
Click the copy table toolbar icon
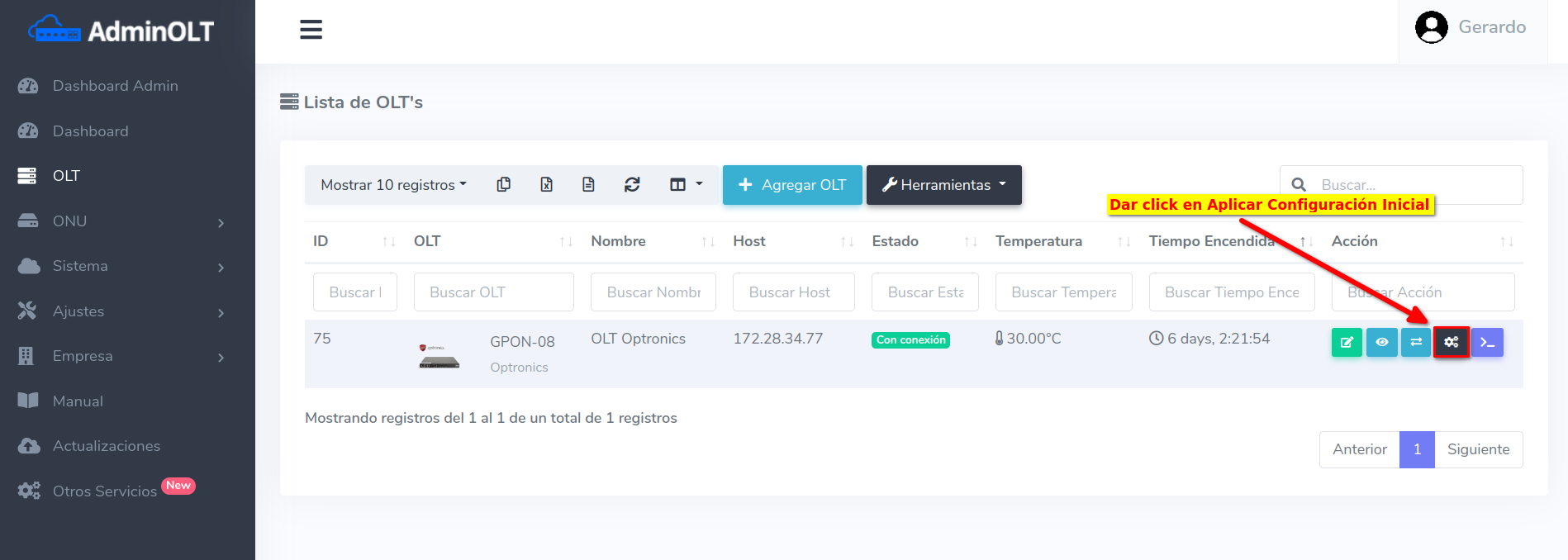tap(503, 185)
